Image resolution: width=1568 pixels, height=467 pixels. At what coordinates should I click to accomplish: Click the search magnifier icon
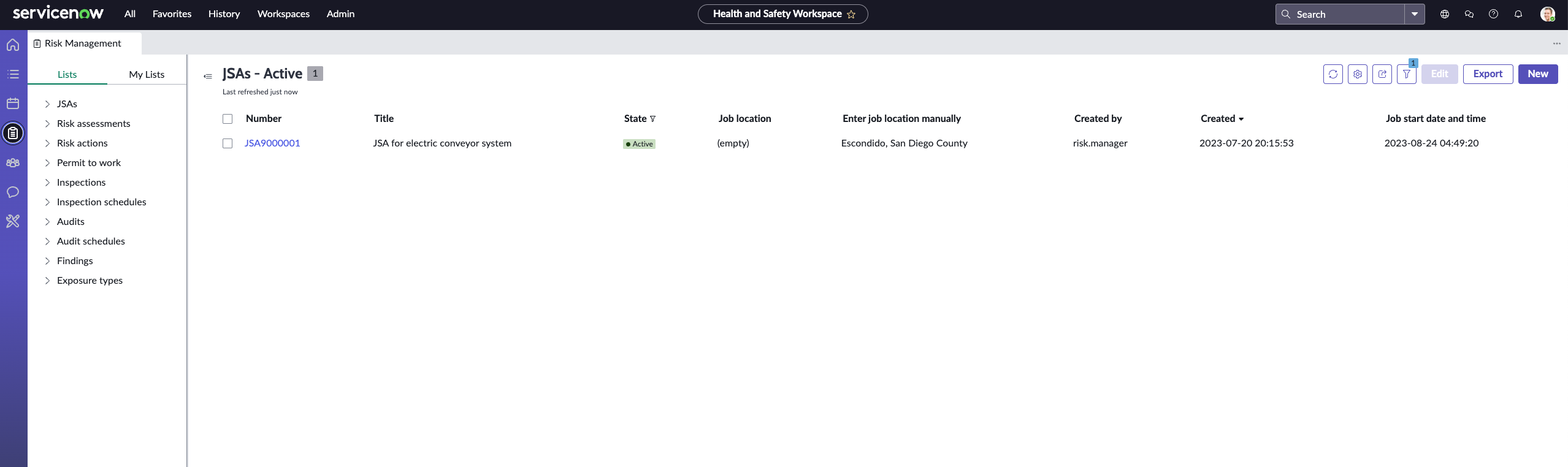(x=1286, y=14)
